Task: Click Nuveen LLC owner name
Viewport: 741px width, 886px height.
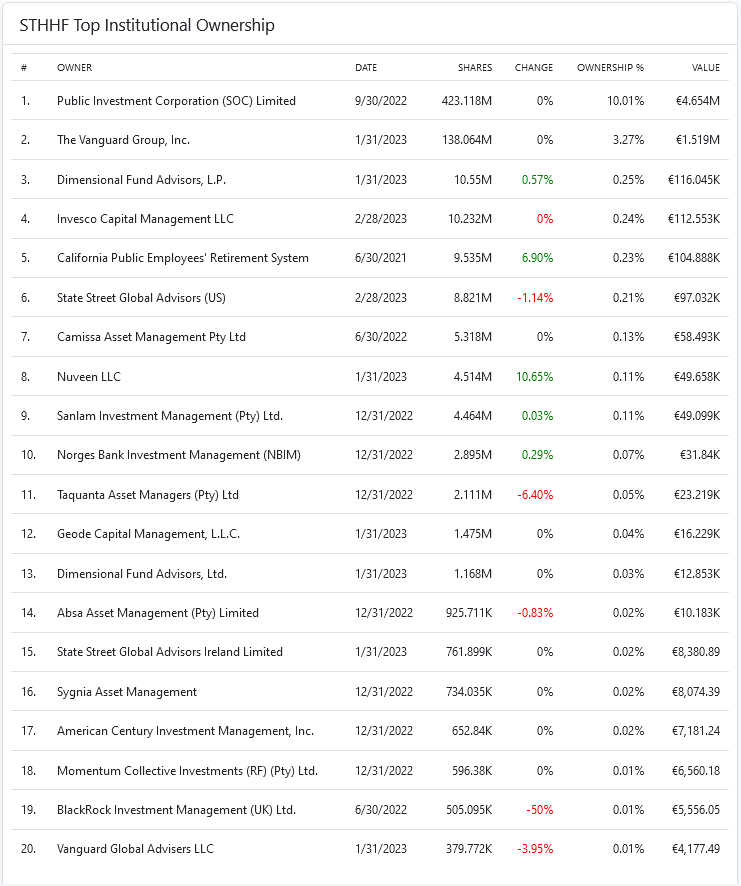Action: pos(89,377)
